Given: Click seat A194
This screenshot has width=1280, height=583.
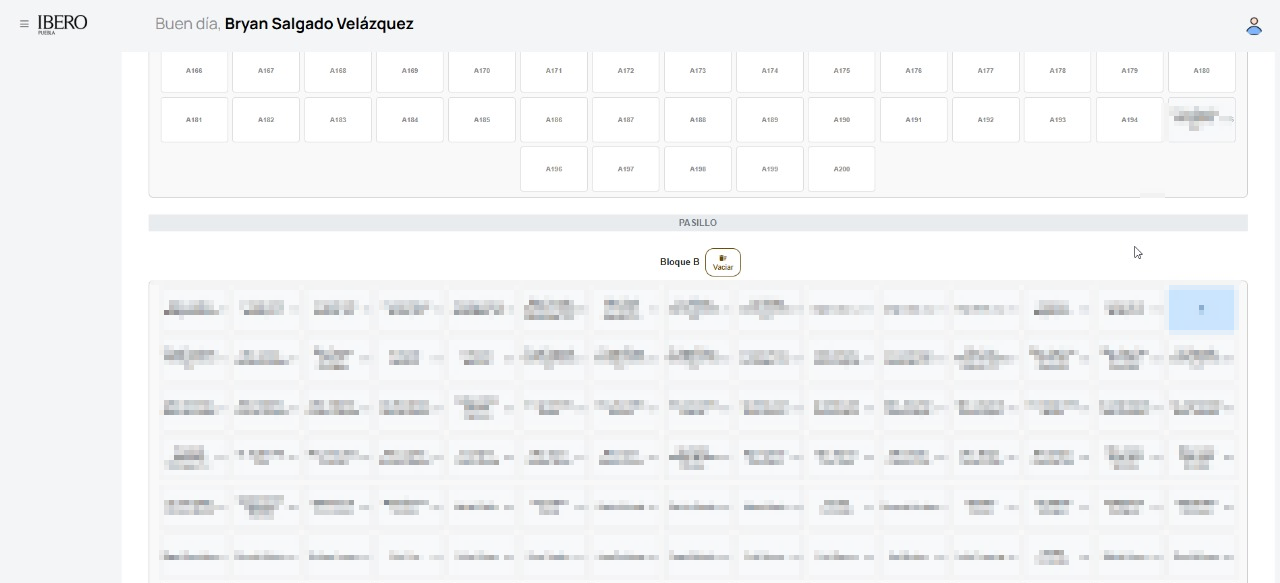Looking at the screenshot, I should coord(1129,120).
